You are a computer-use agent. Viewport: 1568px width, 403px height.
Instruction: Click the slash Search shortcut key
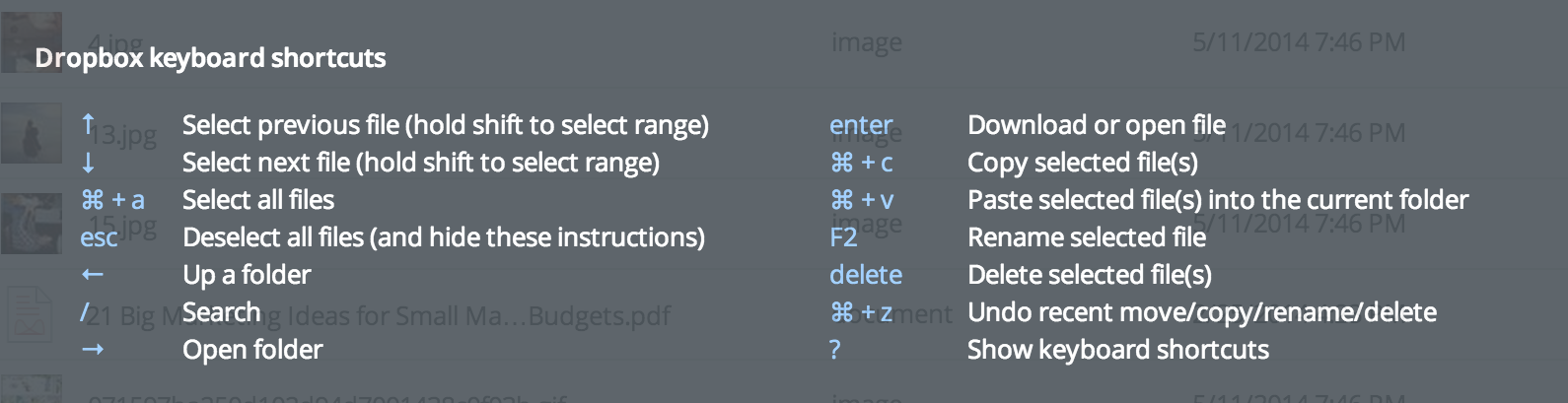[x=85, y=312]
